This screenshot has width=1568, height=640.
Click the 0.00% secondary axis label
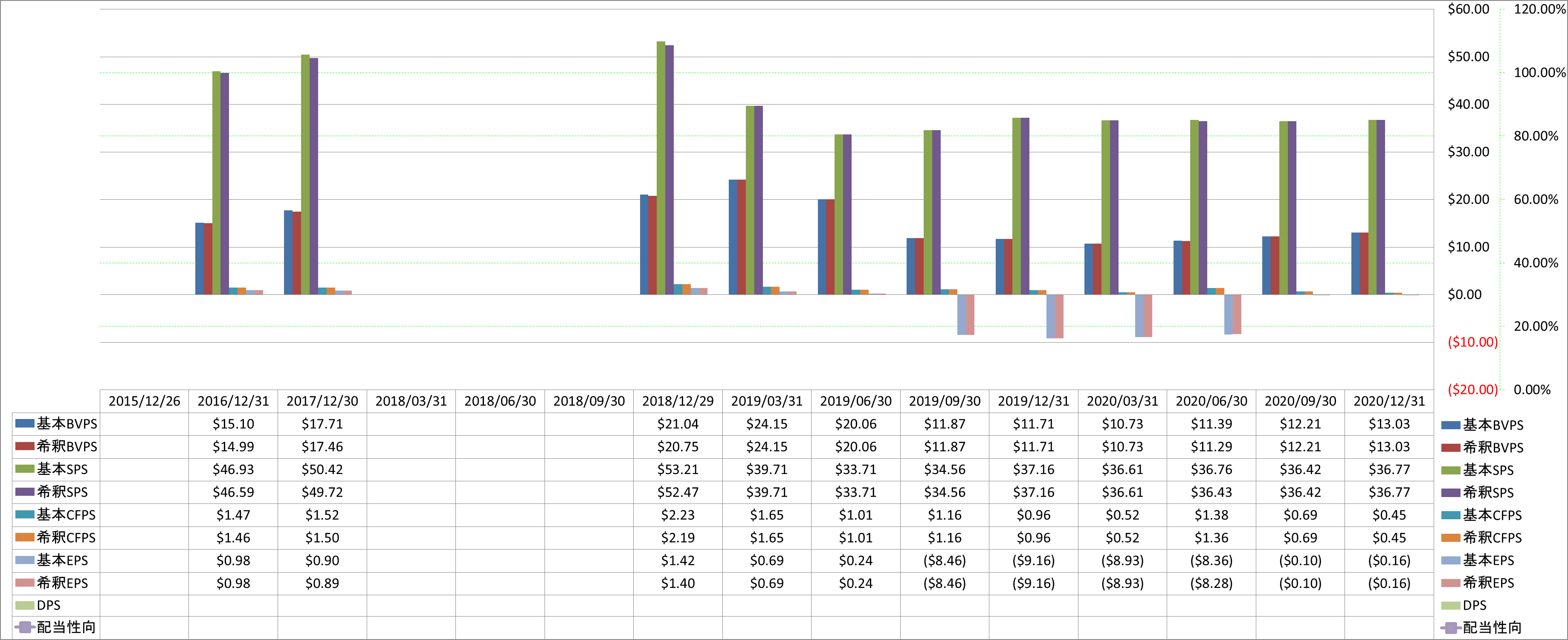click(1532, 390)
